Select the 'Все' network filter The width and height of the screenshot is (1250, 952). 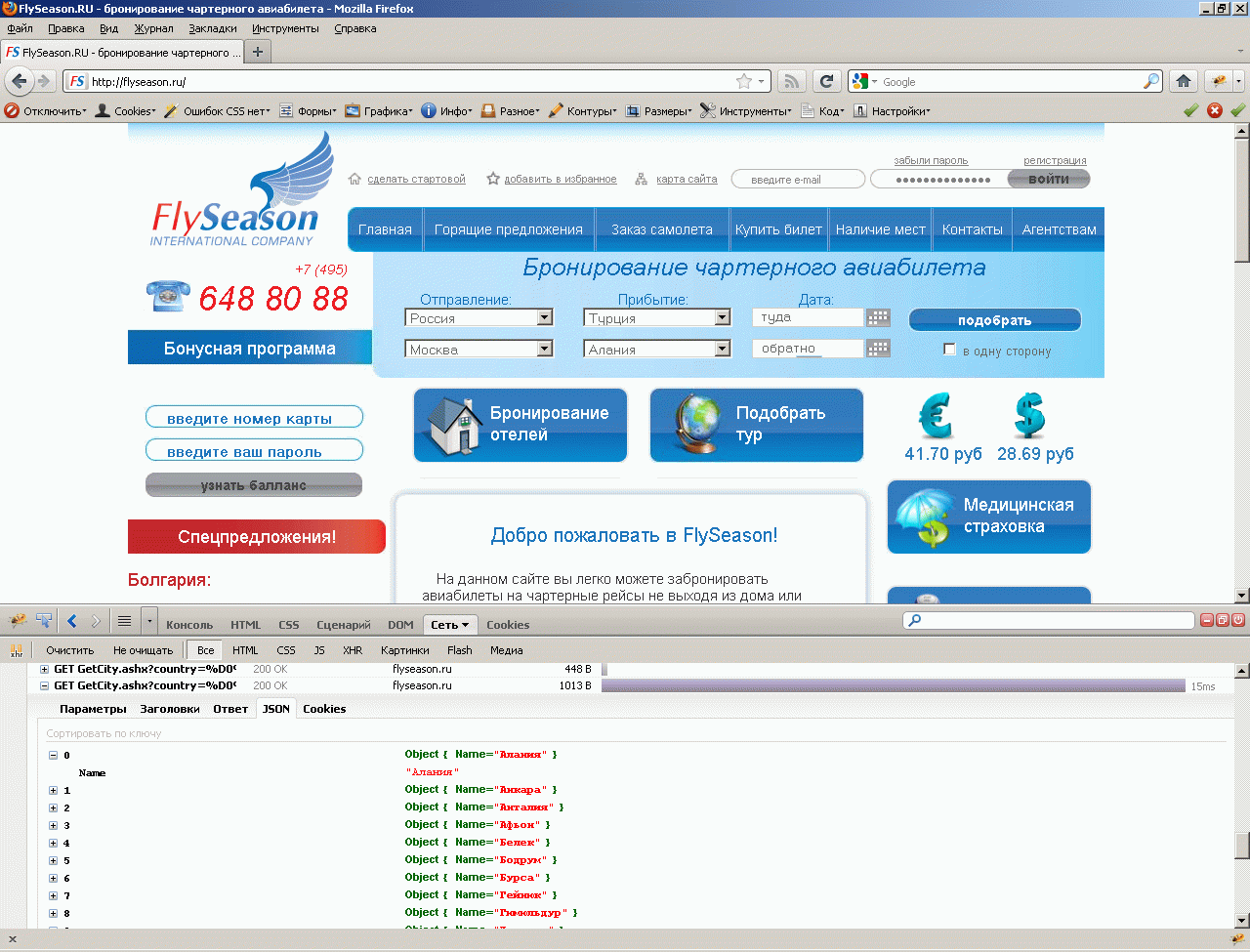point(205,650)
